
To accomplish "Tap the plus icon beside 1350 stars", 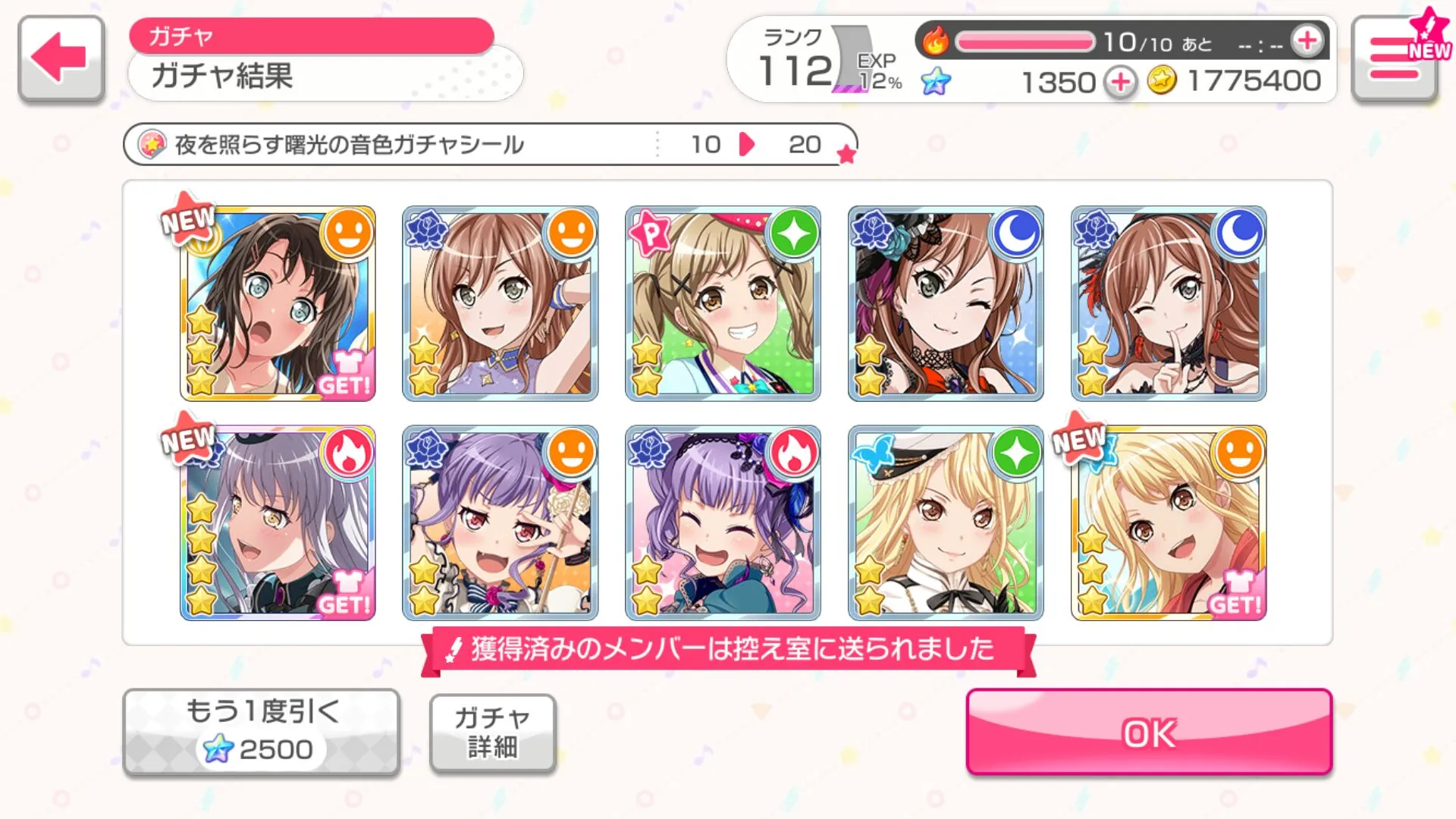I will 1120,81.
